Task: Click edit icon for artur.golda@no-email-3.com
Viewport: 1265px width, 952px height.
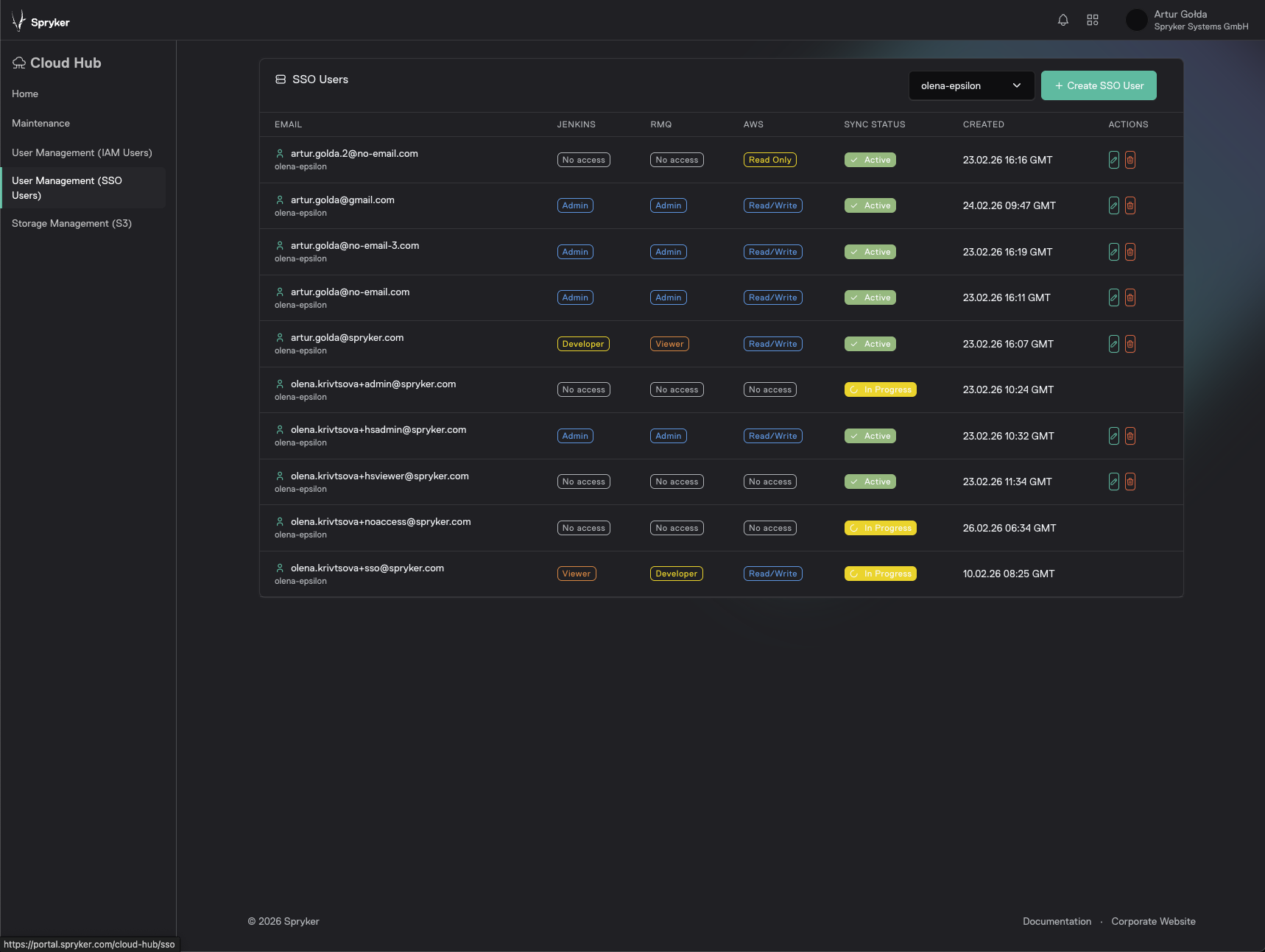Action: (1113, 252)
